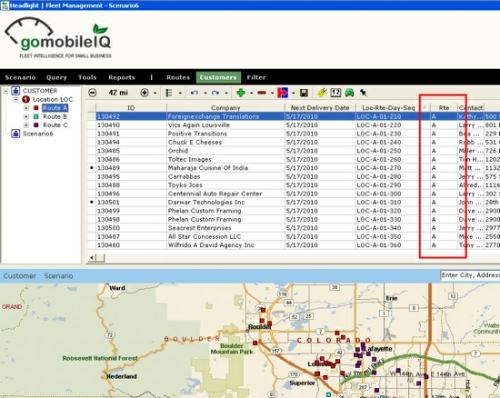Click the Enter City, Address search field
This screenshot has width=500, height=398.
470,275
